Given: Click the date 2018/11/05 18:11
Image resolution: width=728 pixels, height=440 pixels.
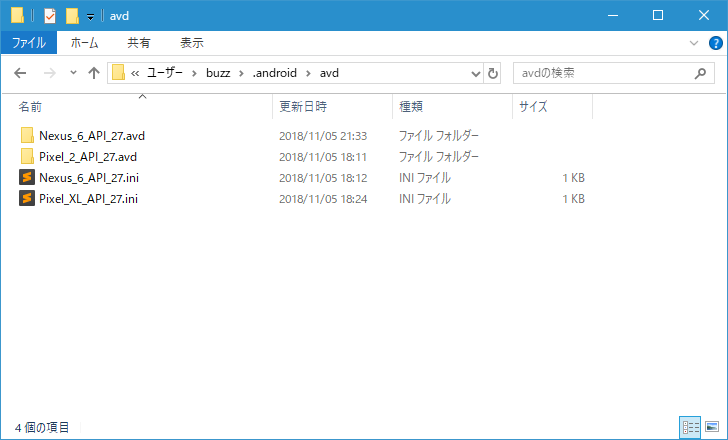Looking at the screenshot, I should (323, 157).
